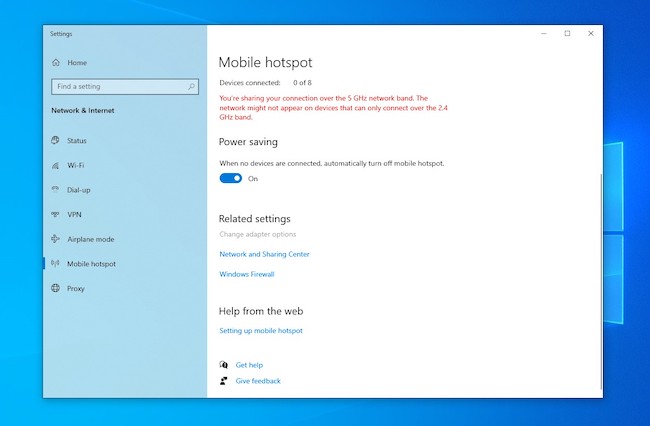
Task: Click the Network & Internet section title
Action: 83,111
